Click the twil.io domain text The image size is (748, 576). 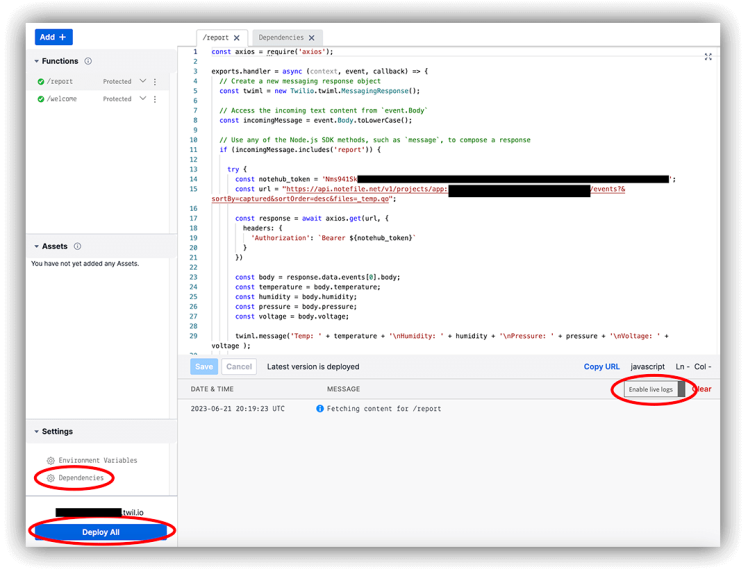[x=133, y=512]
